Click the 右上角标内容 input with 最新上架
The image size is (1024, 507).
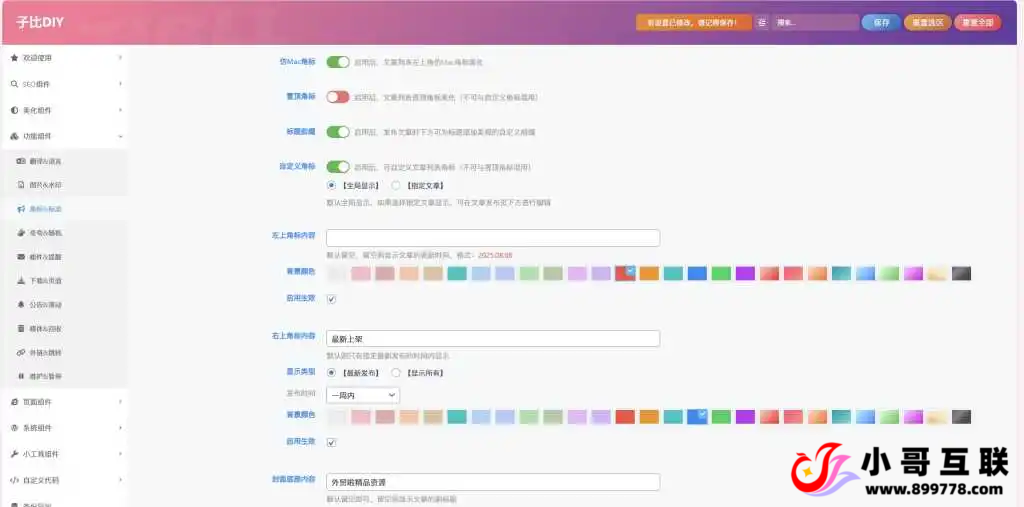pos(493,339)
